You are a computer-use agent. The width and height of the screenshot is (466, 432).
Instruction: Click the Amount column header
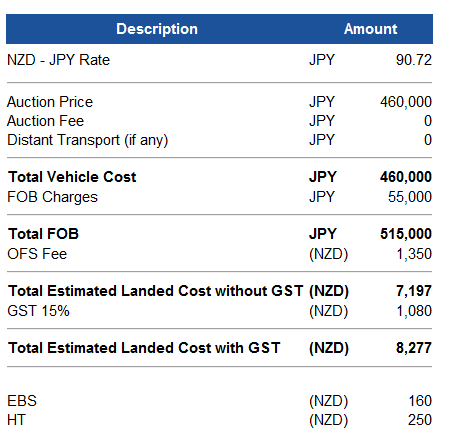(371, 29)
